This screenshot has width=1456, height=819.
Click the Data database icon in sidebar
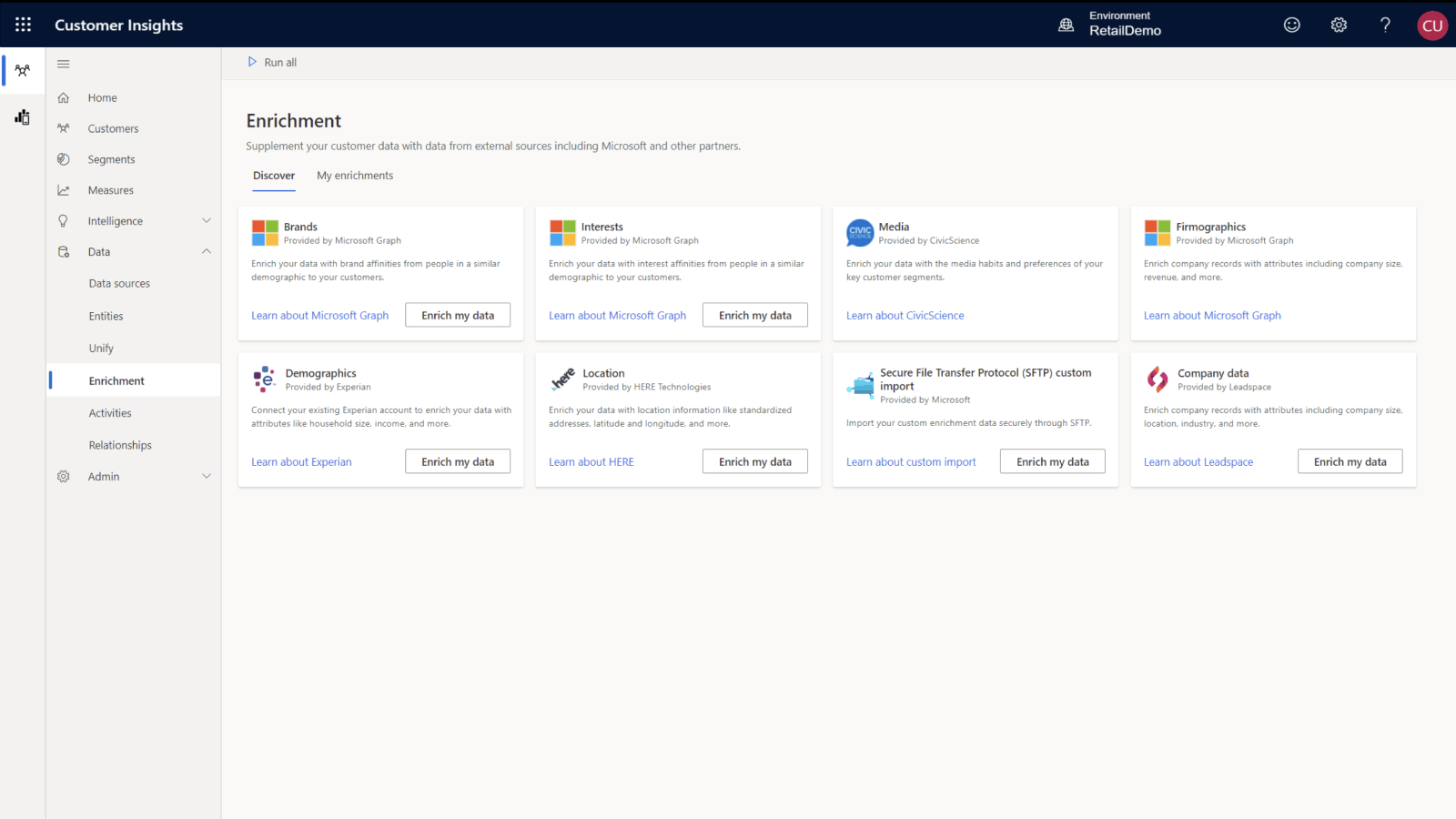coord(63,252)
